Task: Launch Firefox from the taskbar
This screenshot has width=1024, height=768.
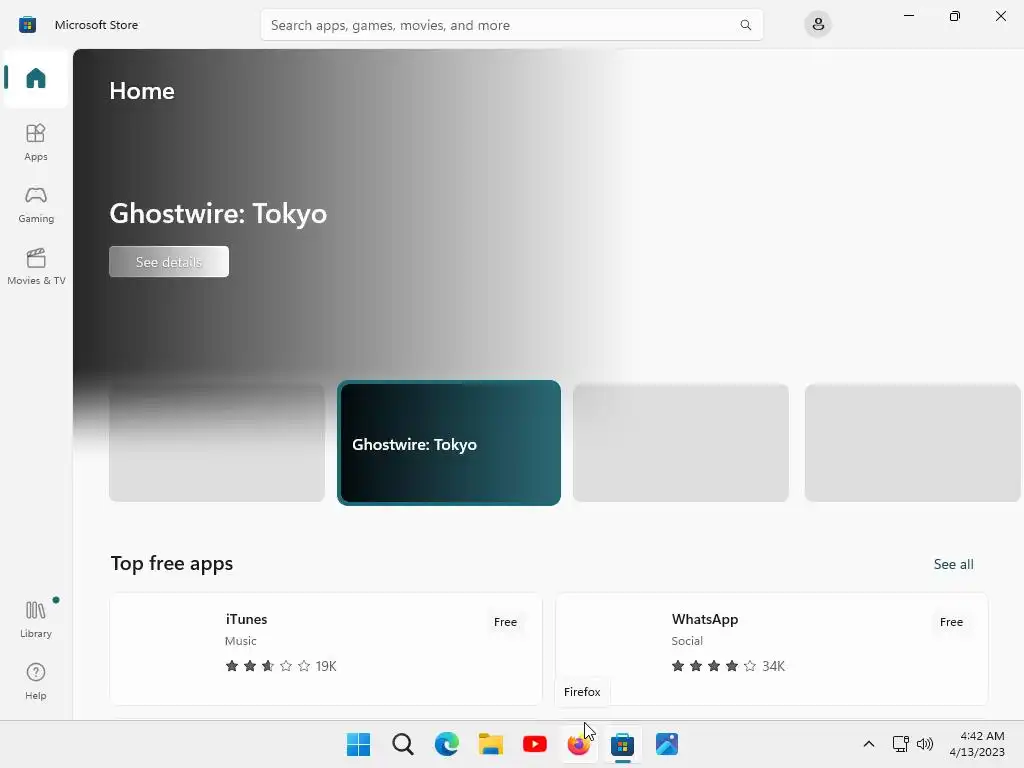Action: (579, 744)
